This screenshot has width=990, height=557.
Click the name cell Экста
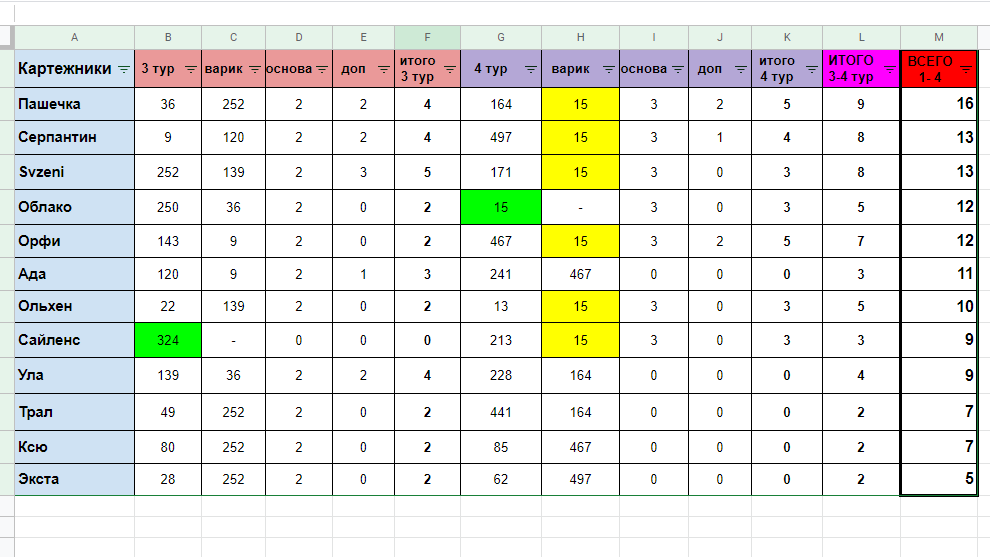coord(75,479)
